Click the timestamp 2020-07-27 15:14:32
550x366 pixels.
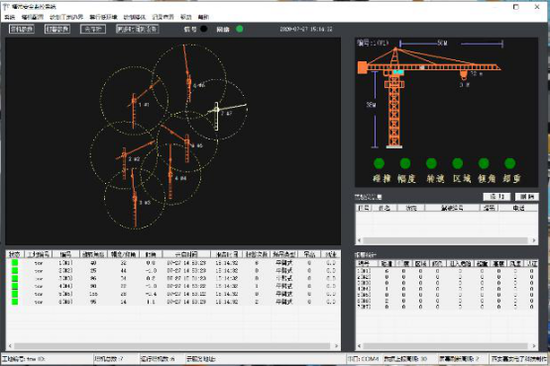[306, 29]
